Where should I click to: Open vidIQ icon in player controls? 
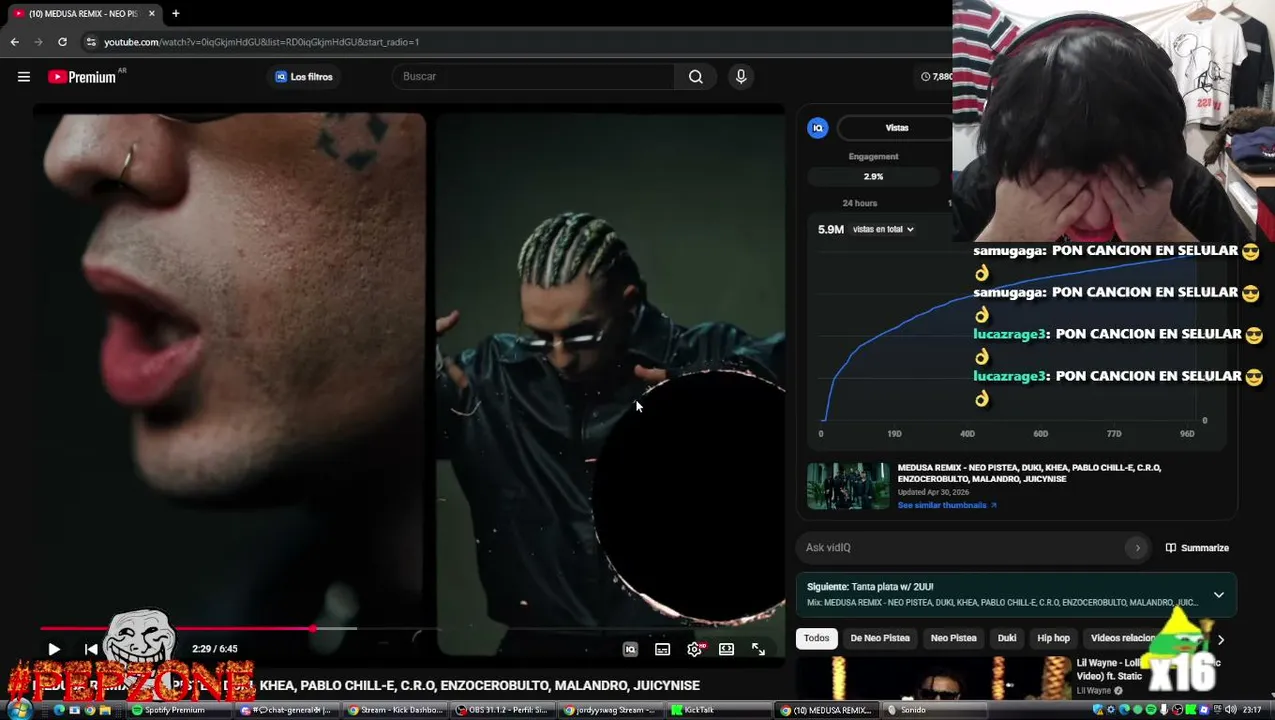point(630,649)
